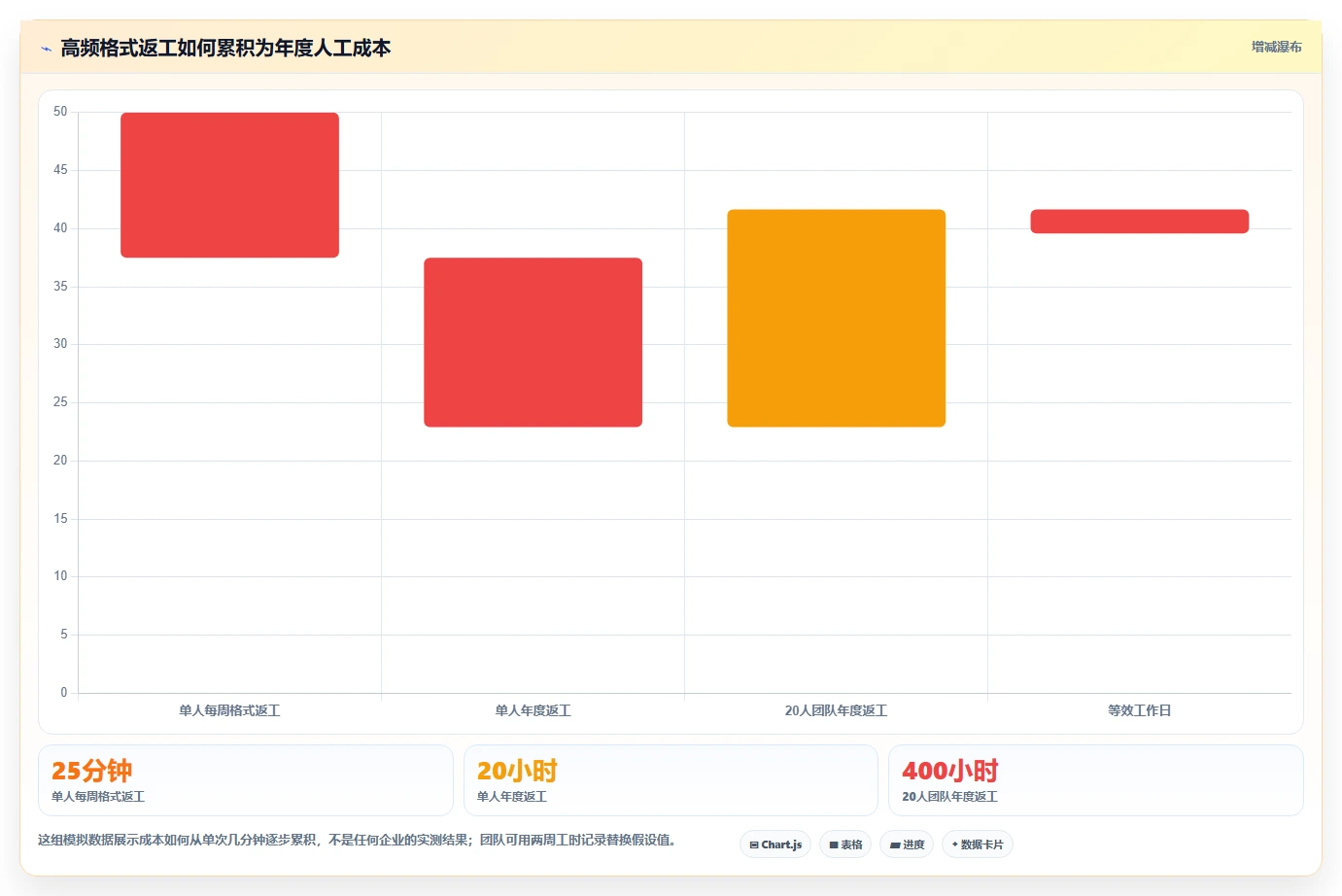Click the footnote starting 这组模拟数据展示
The height and width of the screenshot is (896, 1342).
point(357,840)
